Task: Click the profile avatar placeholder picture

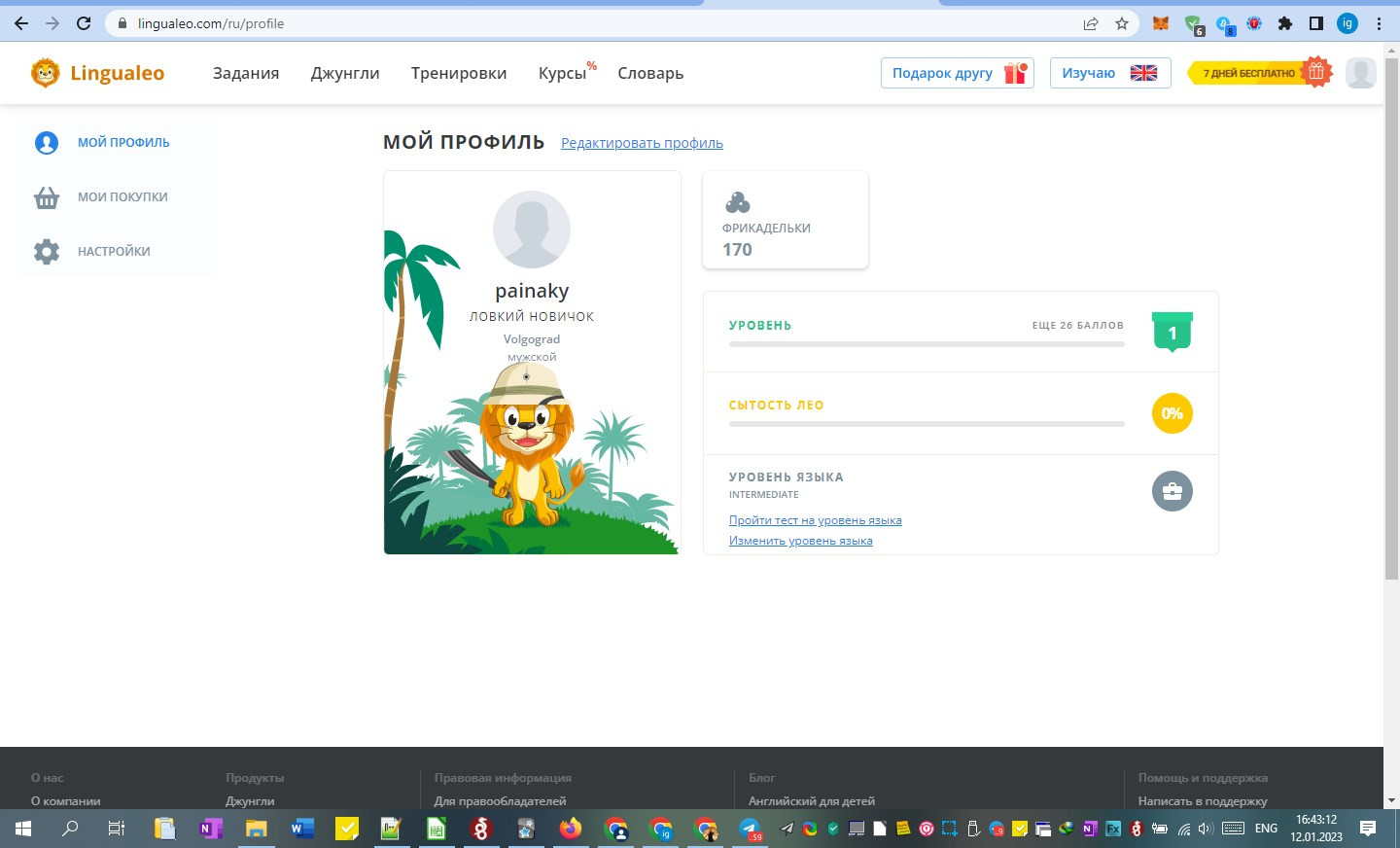Action: tap(532, 230)
